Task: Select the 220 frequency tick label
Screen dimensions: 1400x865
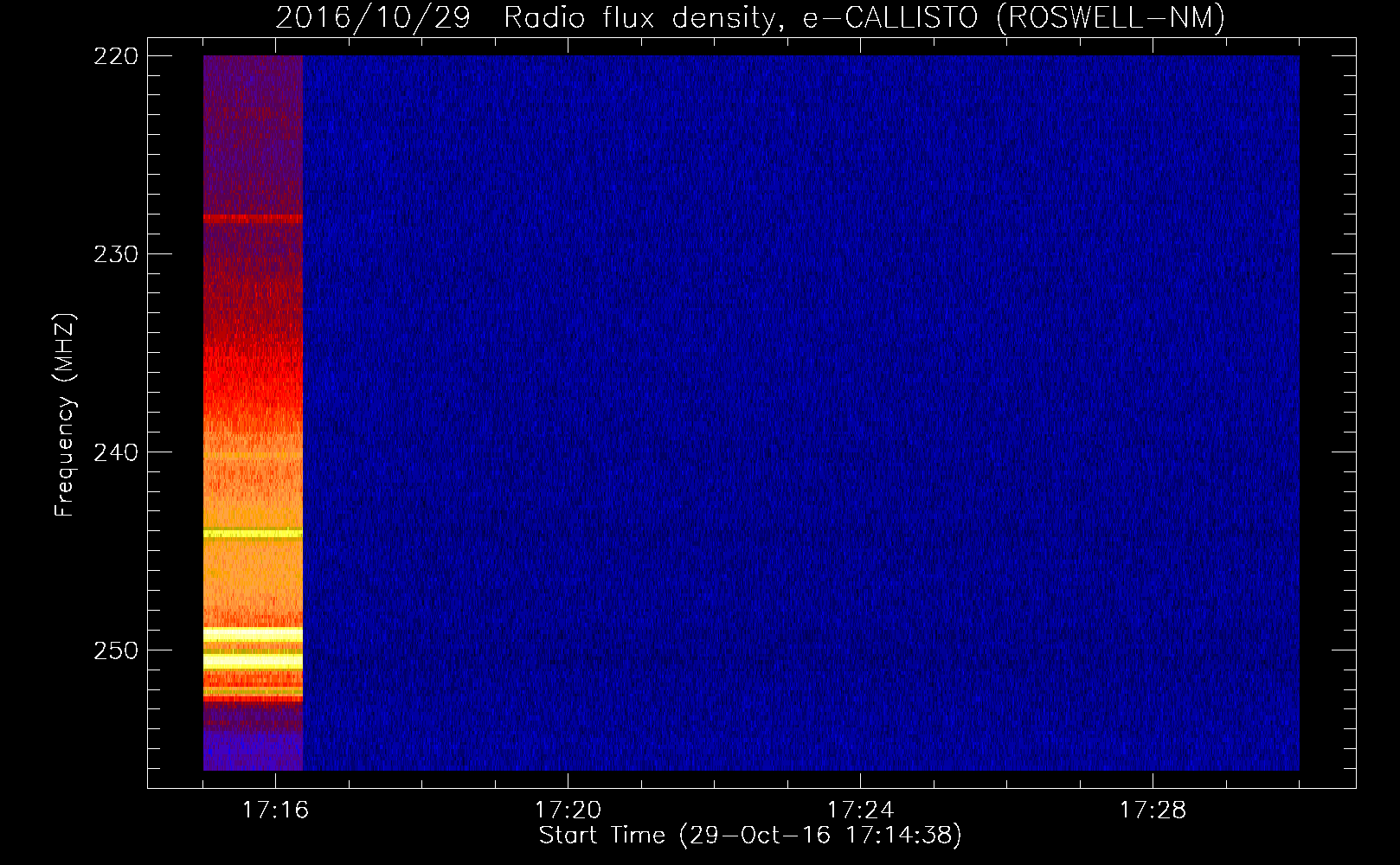Action: tap(116, 56)
